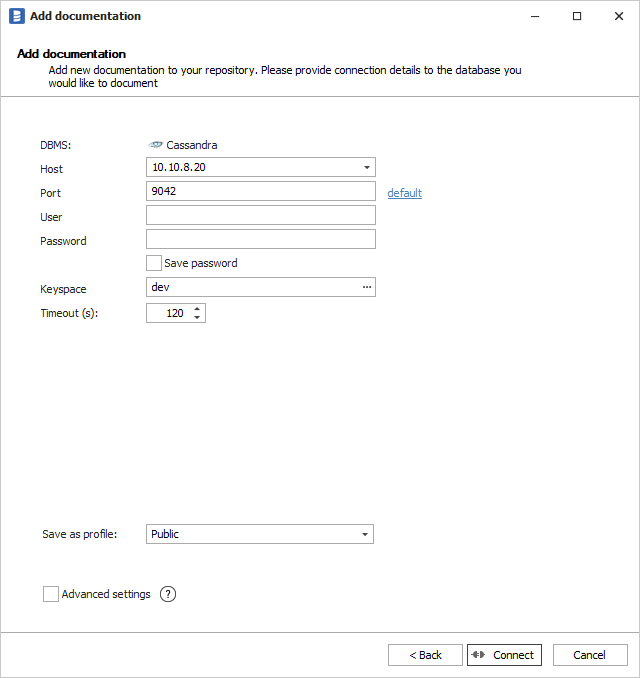Open the Save as profile dropdown
This screenshot has width=640, height=678.
[365, 534]
